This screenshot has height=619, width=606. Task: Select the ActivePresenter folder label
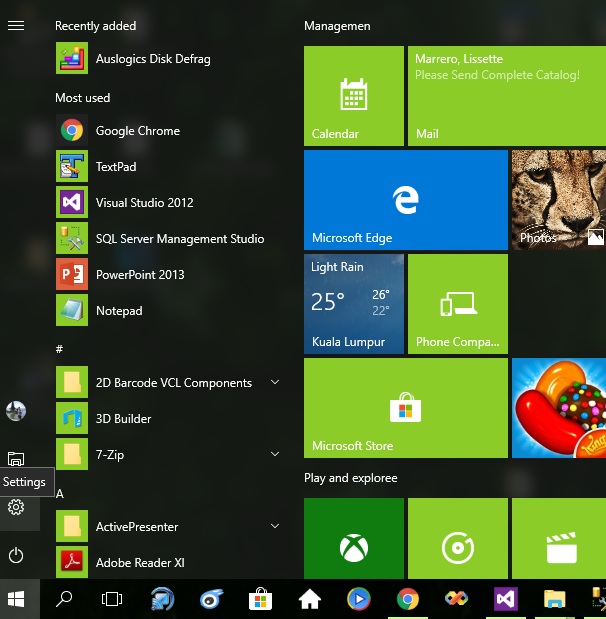[x=137, y=527]
